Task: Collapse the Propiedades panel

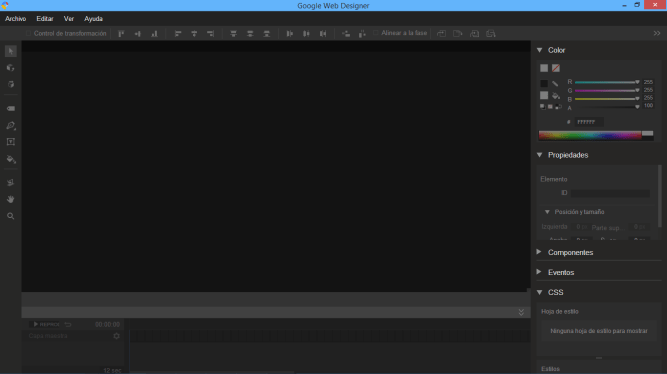Action: coord(539,155)
